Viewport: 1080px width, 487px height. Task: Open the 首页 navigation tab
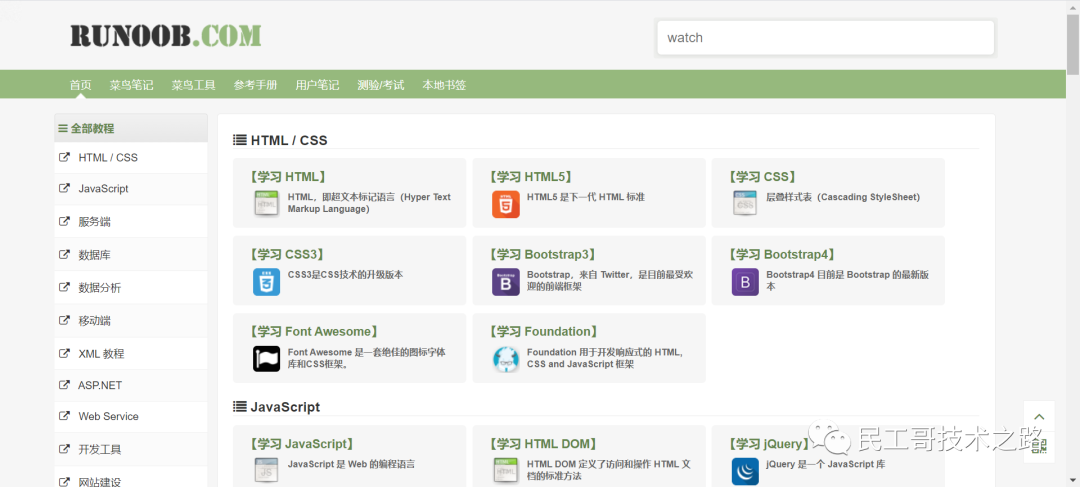click(x=81, y=85)
